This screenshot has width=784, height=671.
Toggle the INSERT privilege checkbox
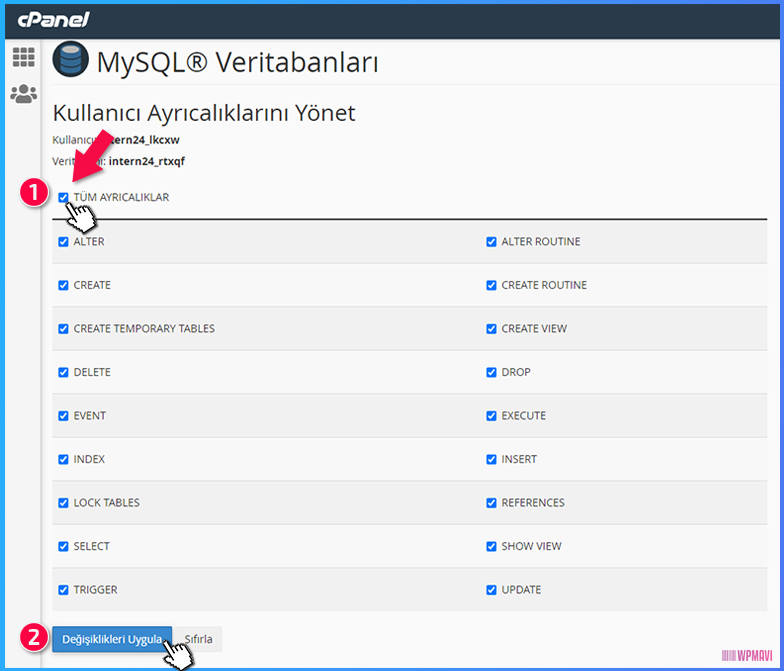click(491, 459)
